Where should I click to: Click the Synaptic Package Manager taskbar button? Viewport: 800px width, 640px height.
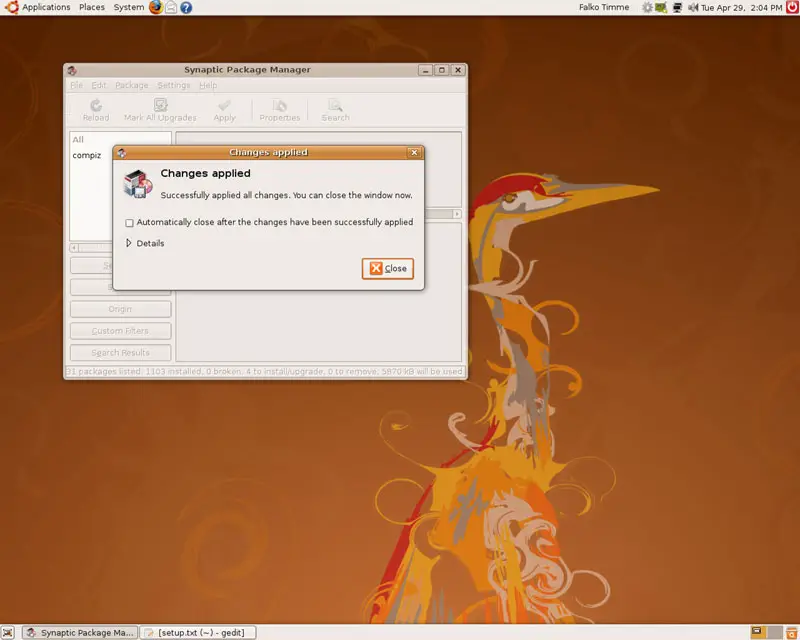pos(79,632)
